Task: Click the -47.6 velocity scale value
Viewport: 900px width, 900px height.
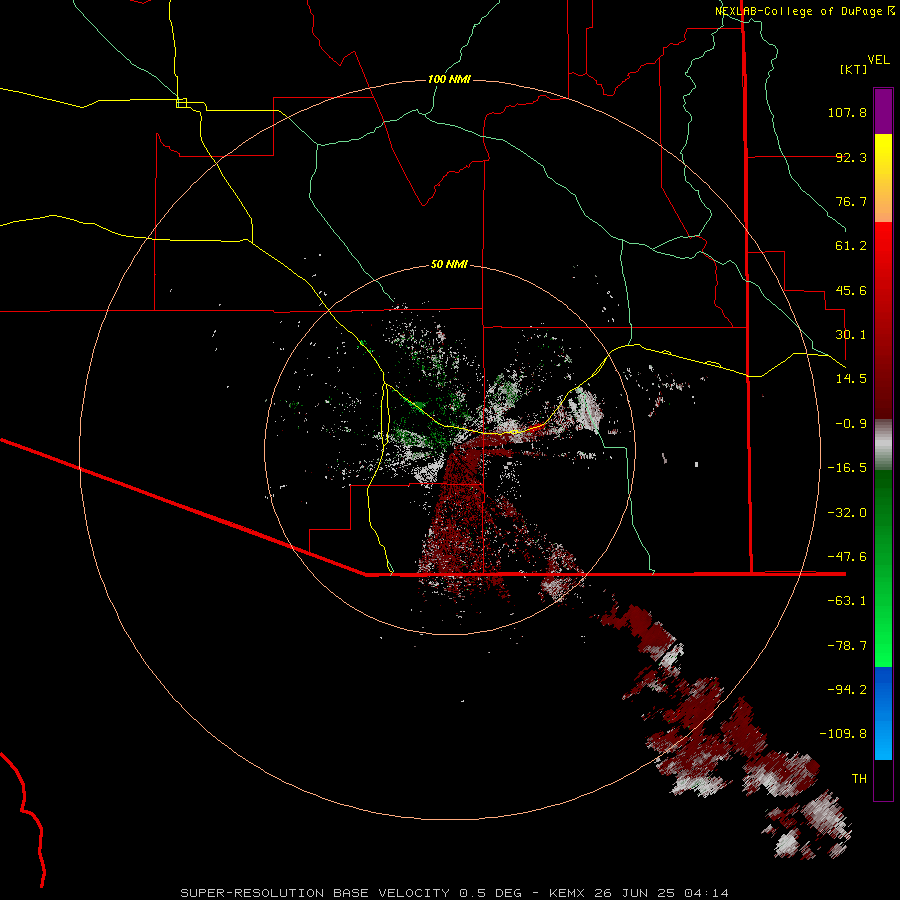Action: (847, 557)
